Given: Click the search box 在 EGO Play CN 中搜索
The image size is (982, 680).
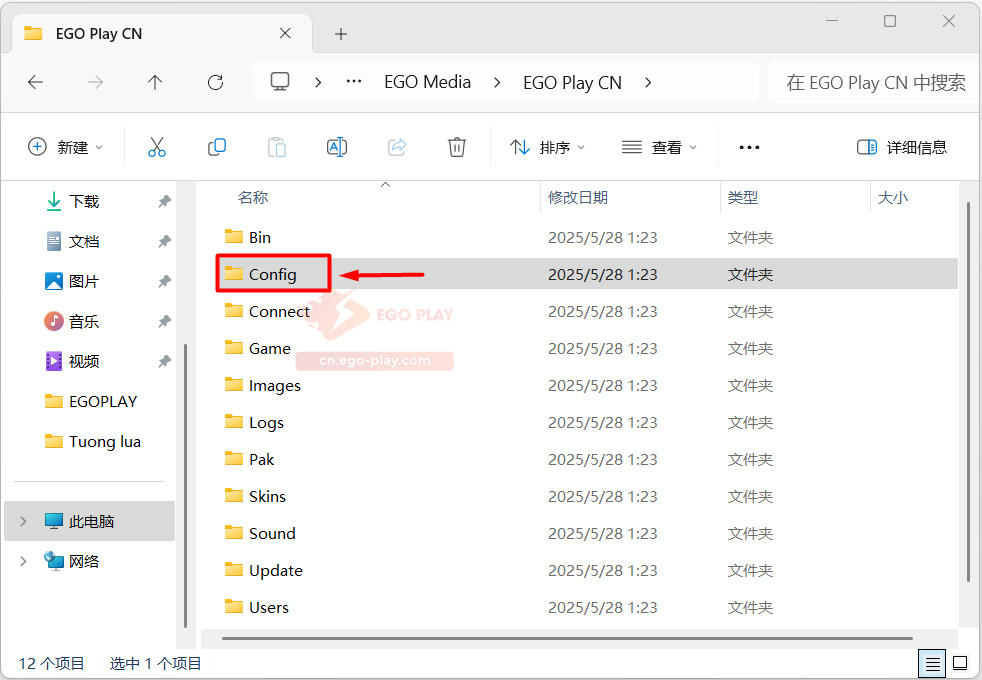Looking at the screenshot, I should pos(873,82).
